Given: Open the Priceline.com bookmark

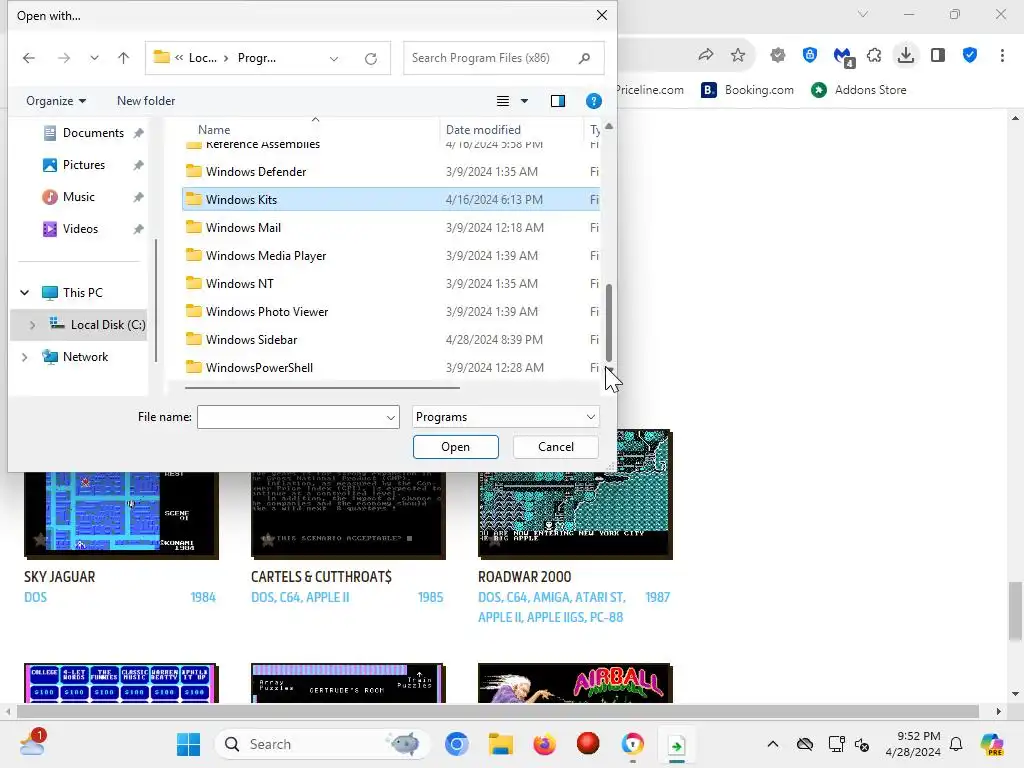Looking at the screenshot, I should [x=649, y=90].
